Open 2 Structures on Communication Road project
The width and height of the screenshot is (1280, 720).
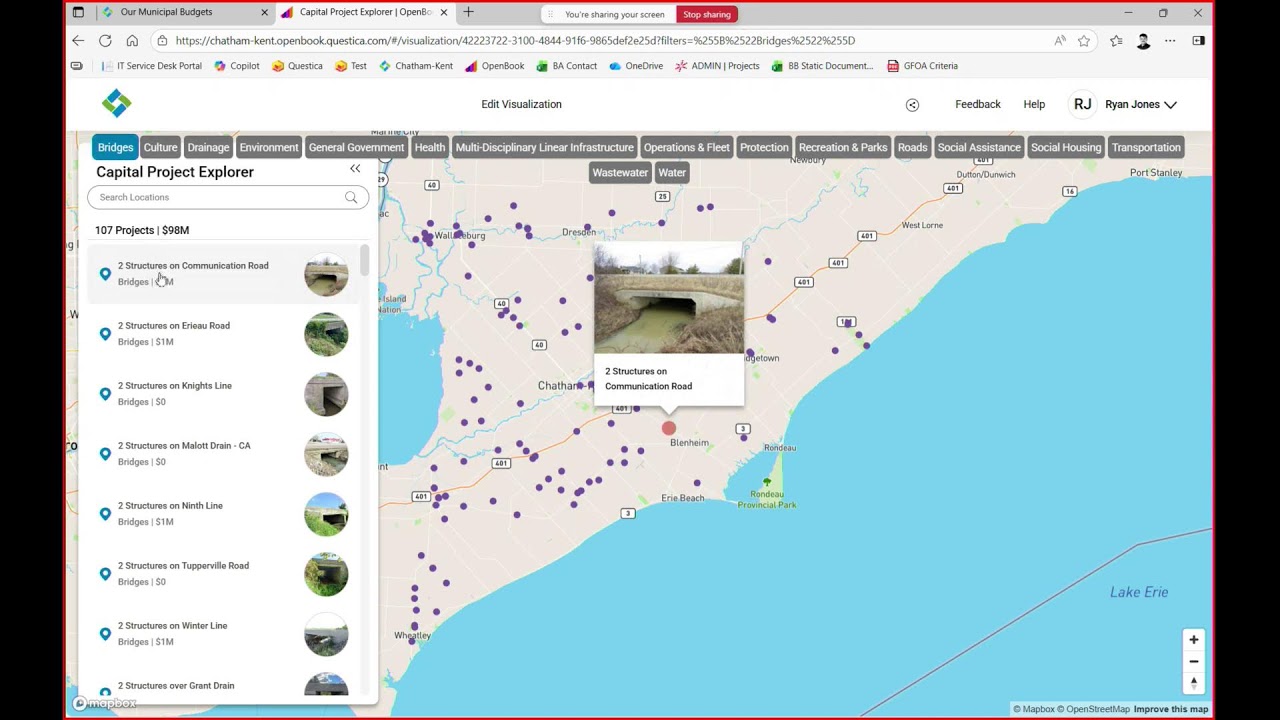223,274
